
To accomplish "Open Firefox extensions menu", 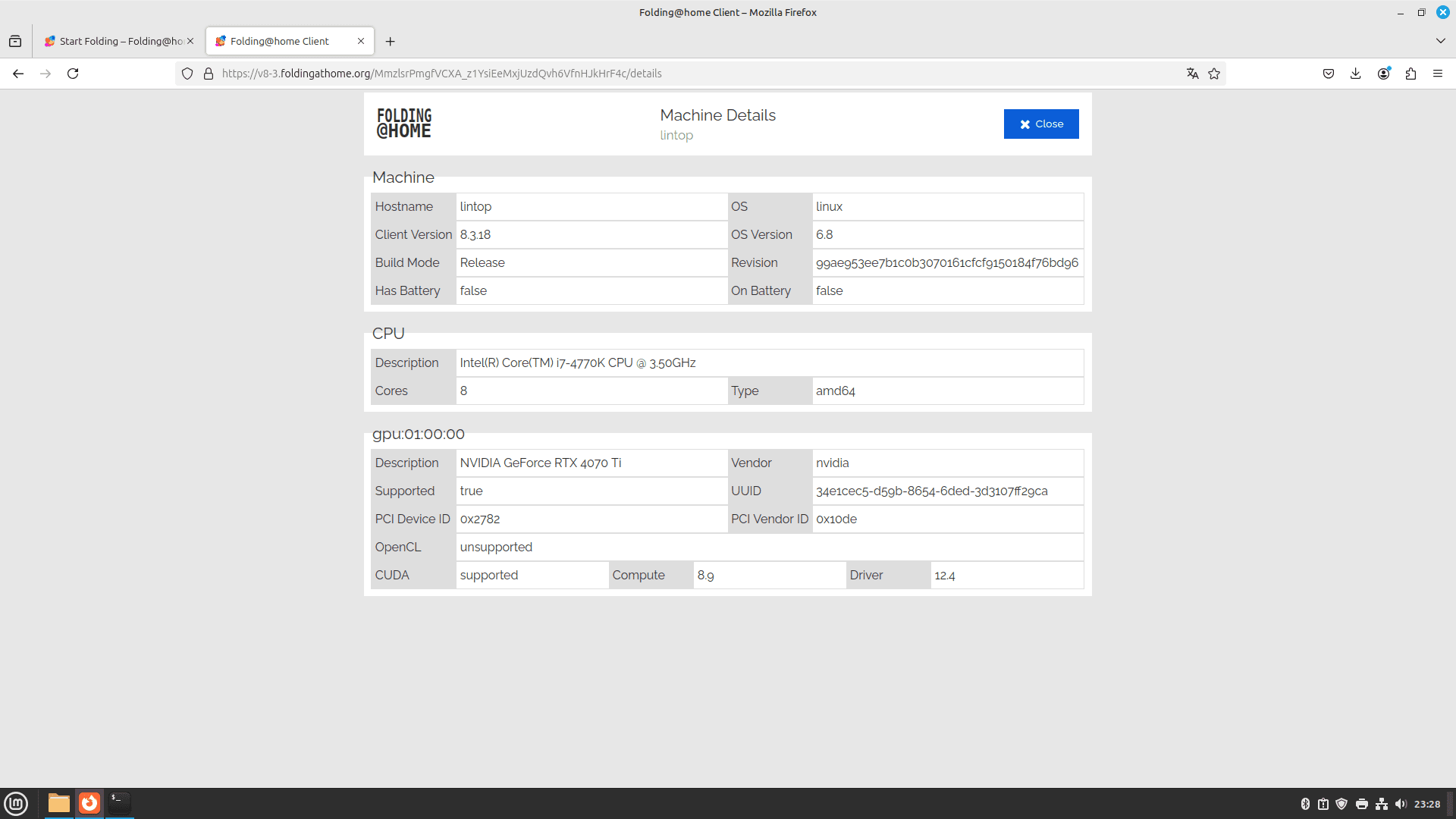I will point(1410,74).
